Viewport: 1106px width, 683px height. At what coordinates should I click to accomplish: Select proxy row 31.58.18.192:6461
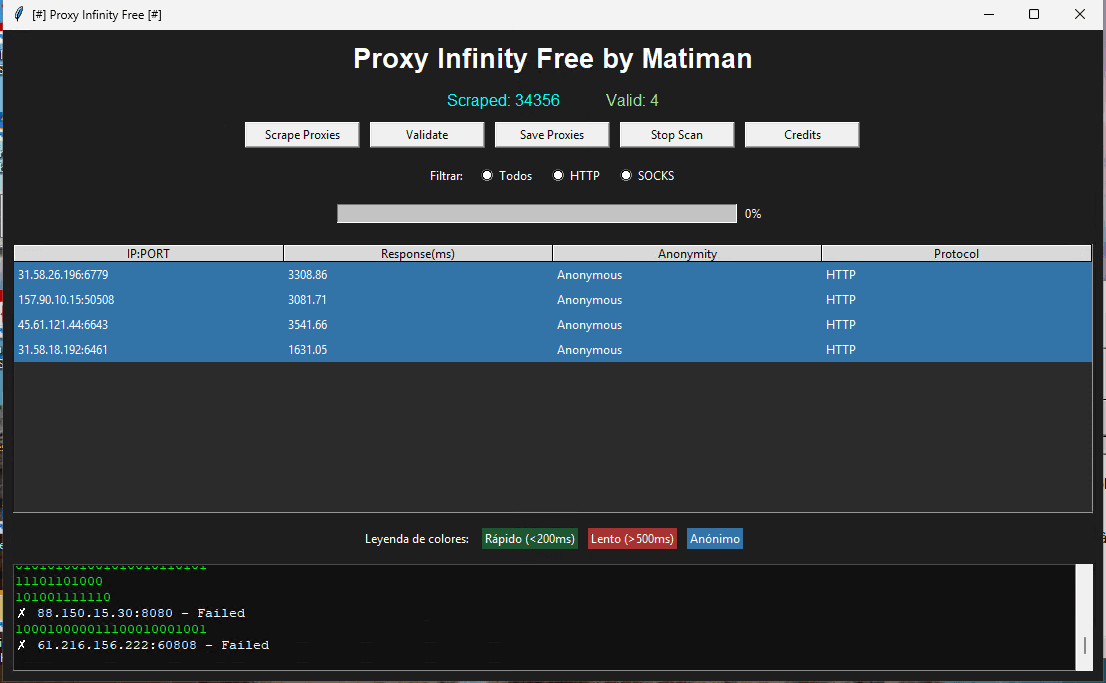tap(553, 350)
